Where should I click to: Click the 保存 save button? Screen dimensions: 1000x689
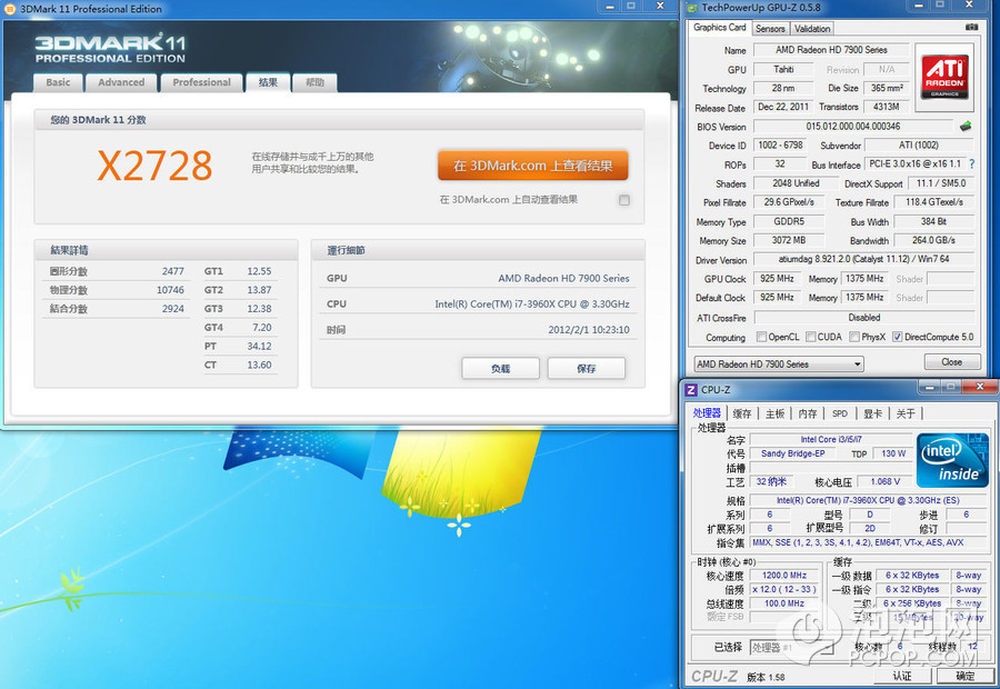pyautogui.click(x=586, y=369)
